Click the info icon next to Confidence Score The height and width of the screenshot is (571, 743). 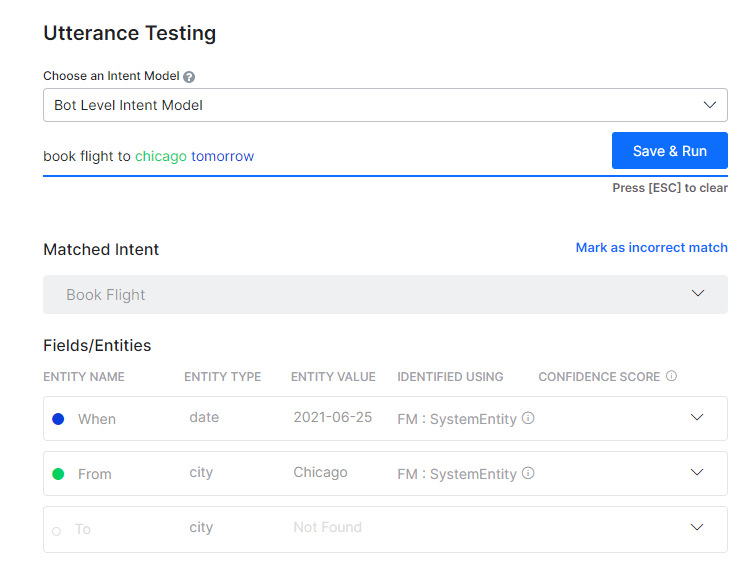(671, 376)
